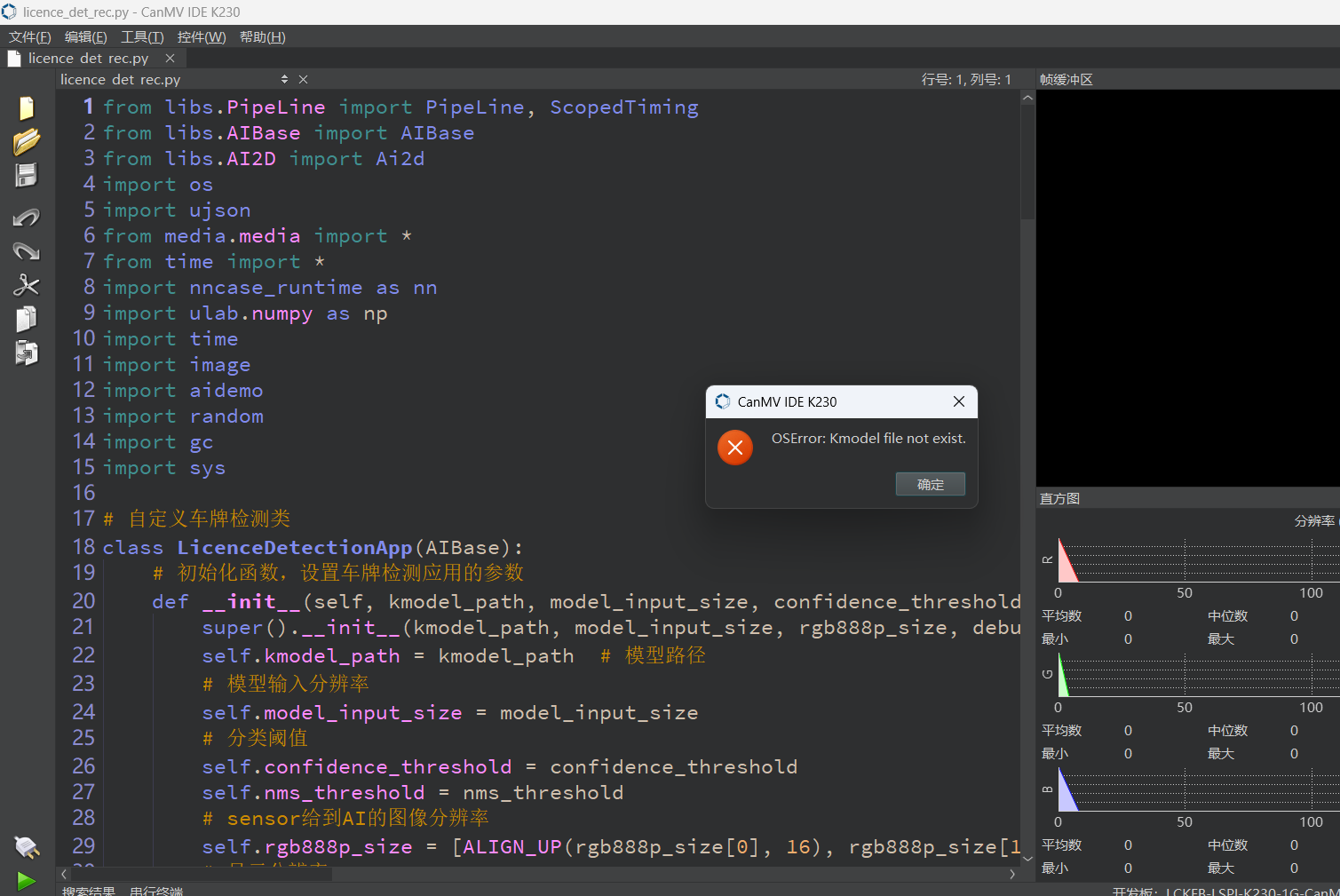Open the 文件(F) menu

[x=30, y=37]
